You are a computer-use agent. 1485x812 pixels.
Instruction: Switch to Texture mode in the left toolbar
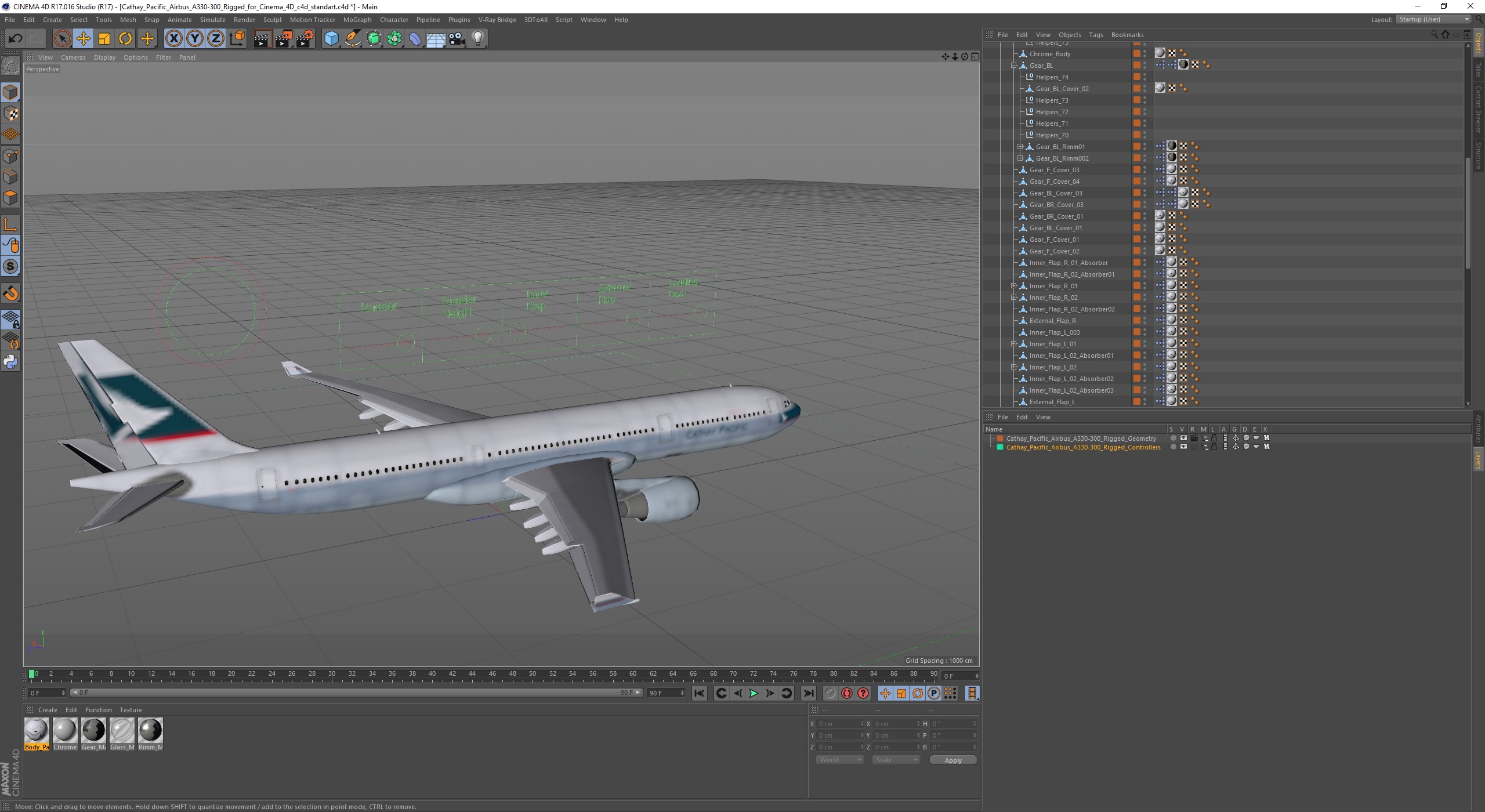coord(10,114)
